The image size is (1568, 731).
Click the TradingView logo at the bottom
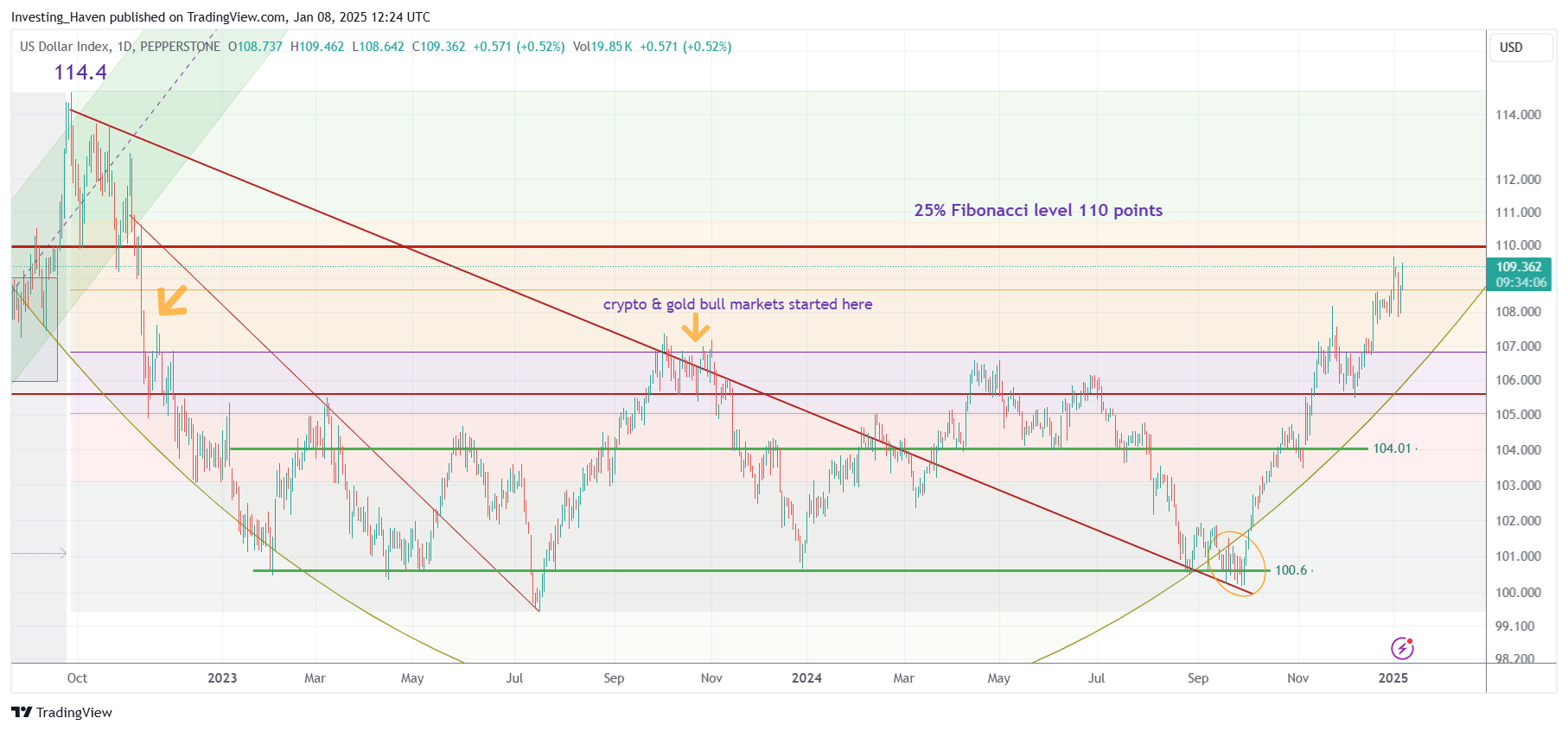coord(61,712)
